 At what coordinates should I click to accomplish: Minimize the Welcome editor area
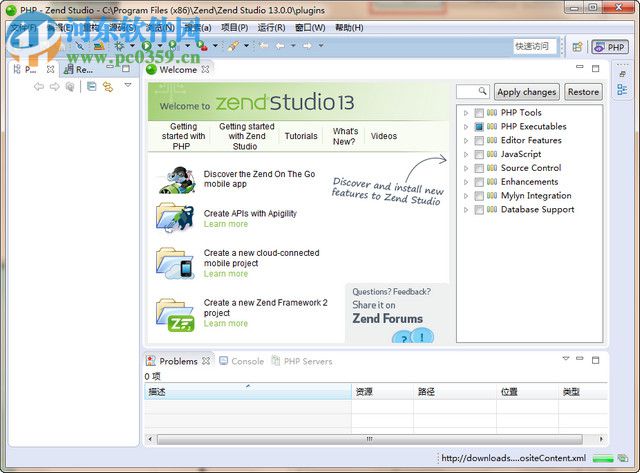pos(580,67)
